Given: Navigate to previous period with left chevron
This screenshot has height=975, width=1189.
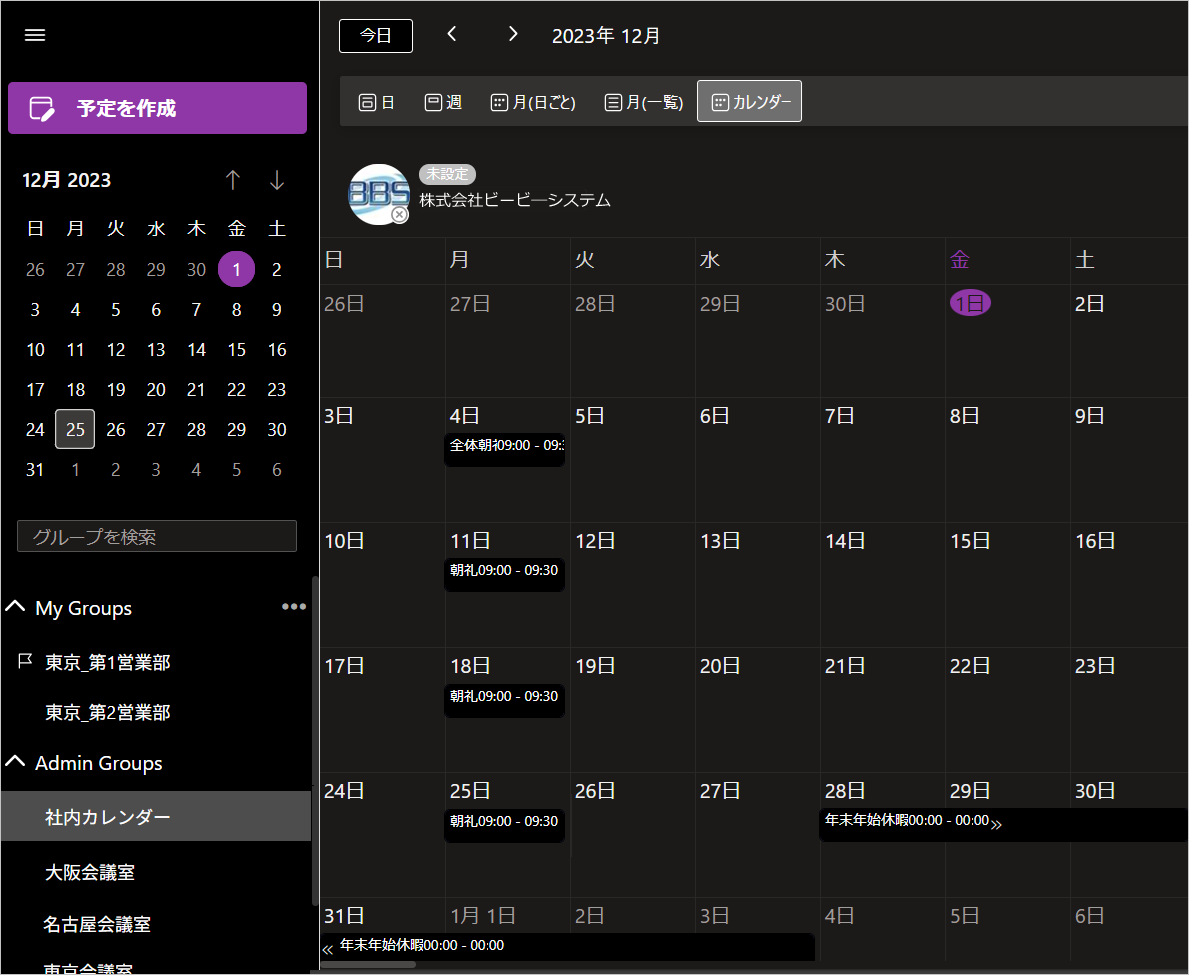Looking at the screenshot, I should click(x=452, y=34).
